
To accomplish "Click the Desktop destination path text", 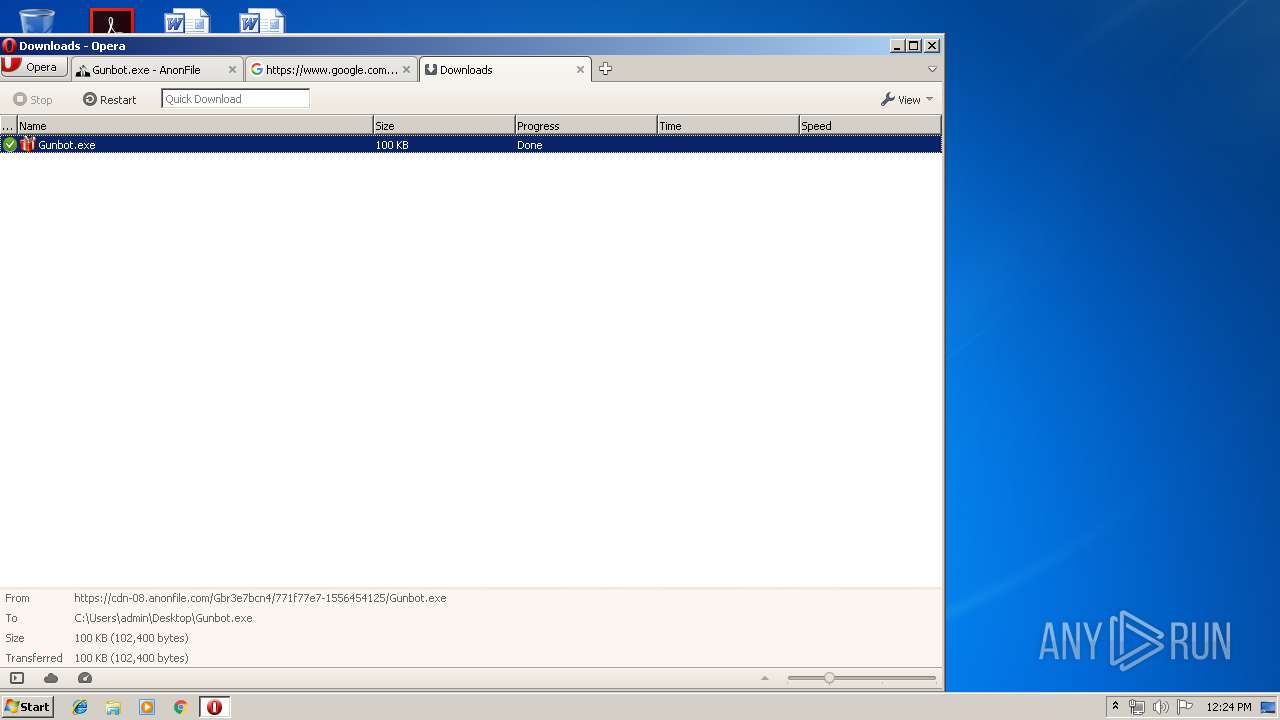I will [x=163, y=618].
